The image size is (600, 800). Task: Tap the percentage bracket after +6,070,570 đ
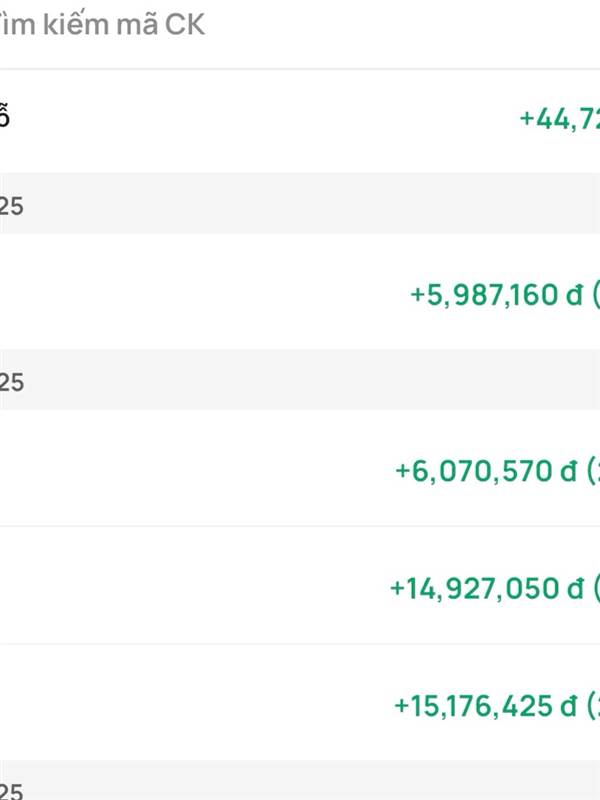pyautogui.click(x=593, y=471)
